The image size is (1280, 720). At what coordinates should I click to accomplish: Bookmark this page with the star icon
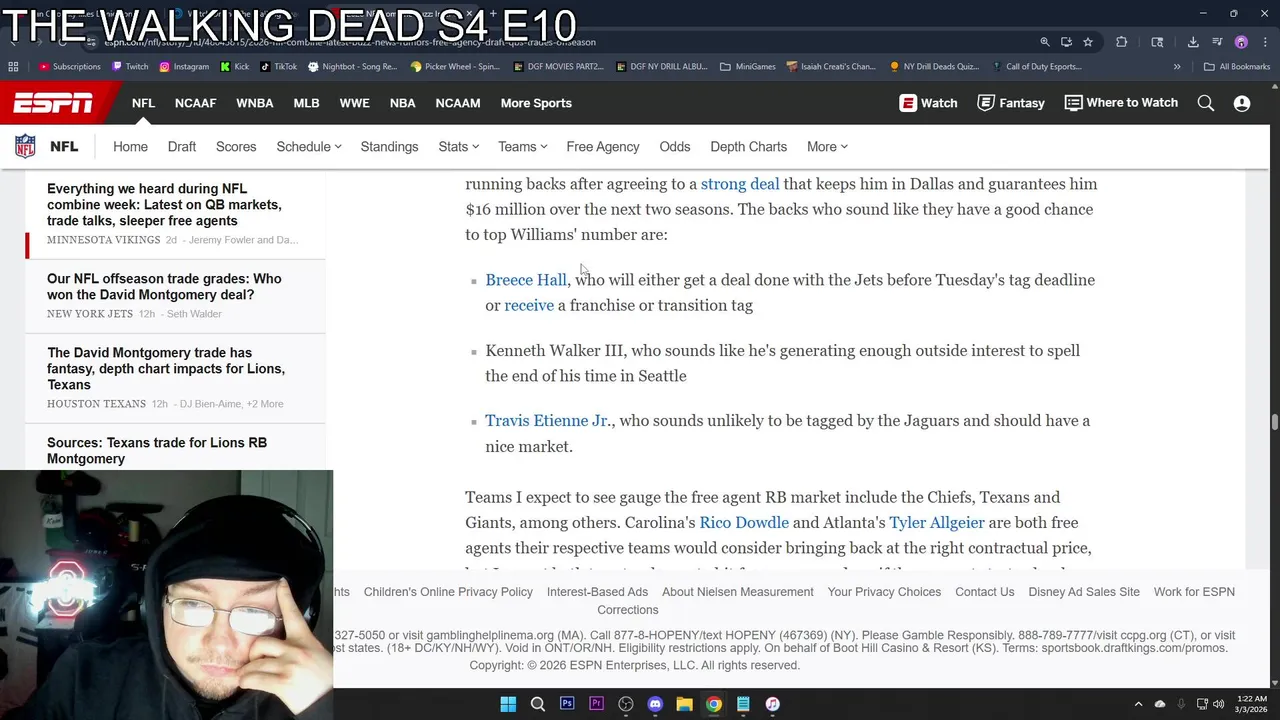pyautogui.click(x=1088, y=42)
